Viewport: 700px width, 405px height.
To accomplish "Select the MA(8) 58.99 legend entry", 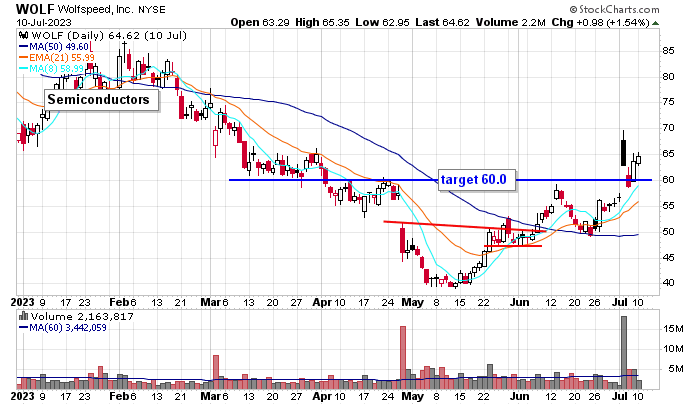I will 51,69.
